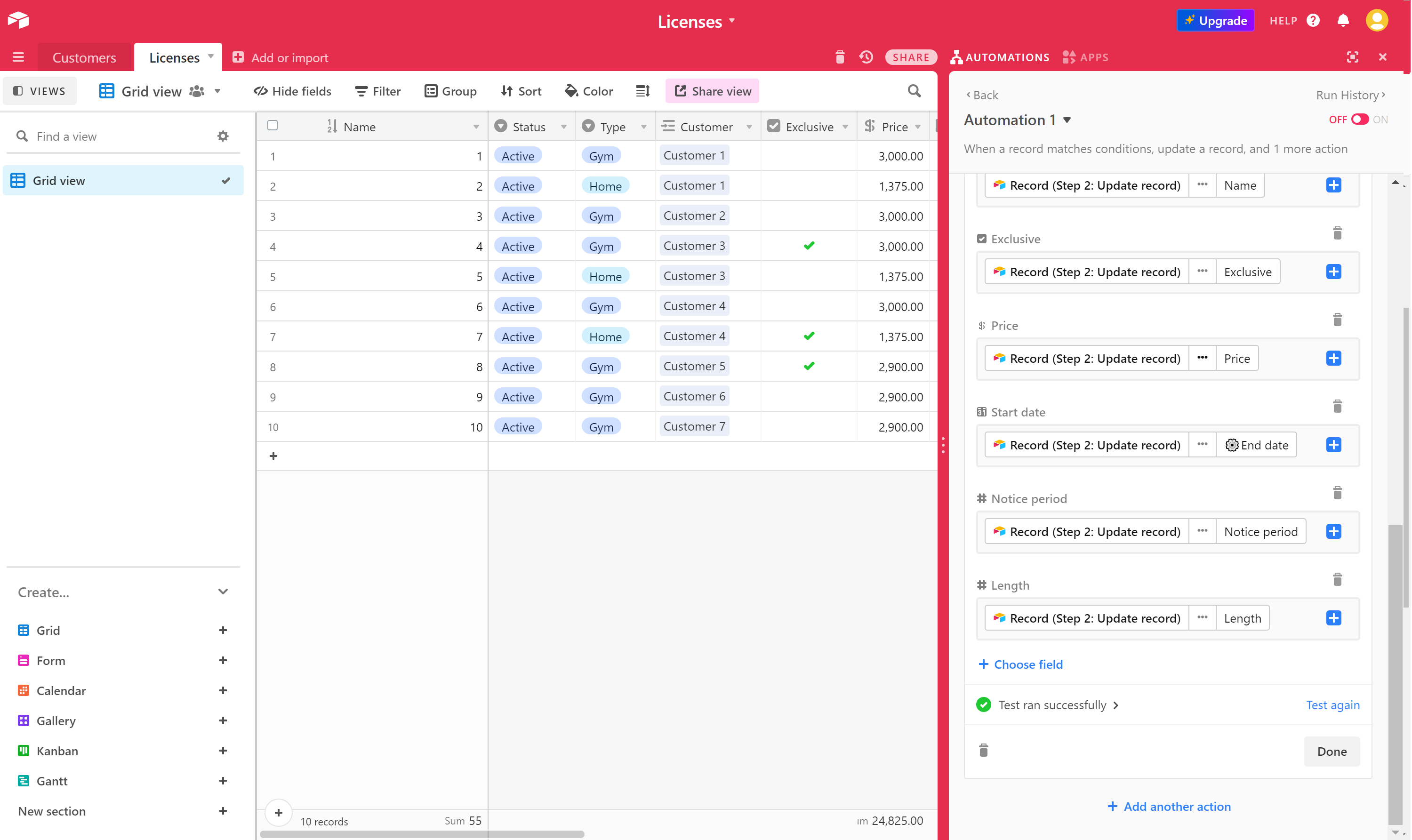Open Exclusive column header dropdown

[x=845, y=127]
